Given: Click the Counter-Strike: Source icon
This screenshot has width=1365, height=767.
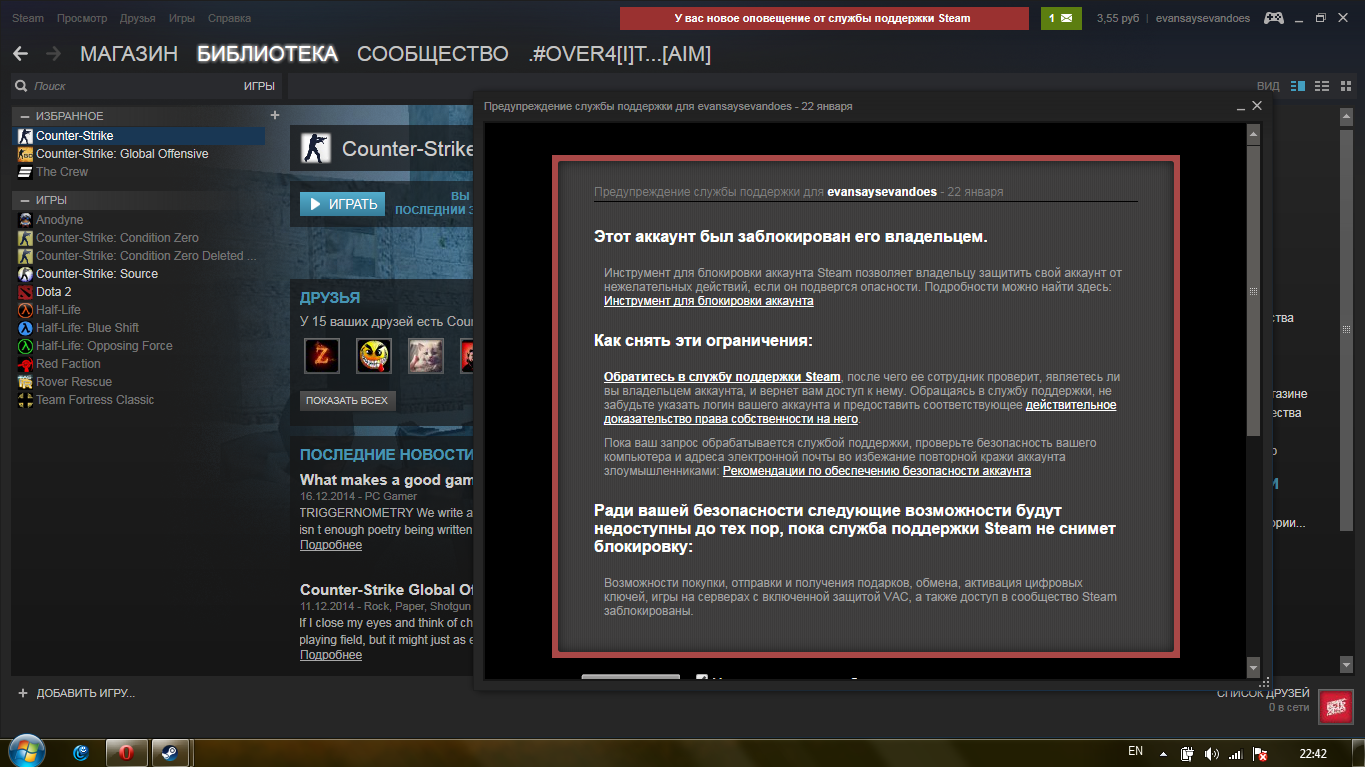Looking at the screenshot, I should pyautogui.click(x=26, y=274).
